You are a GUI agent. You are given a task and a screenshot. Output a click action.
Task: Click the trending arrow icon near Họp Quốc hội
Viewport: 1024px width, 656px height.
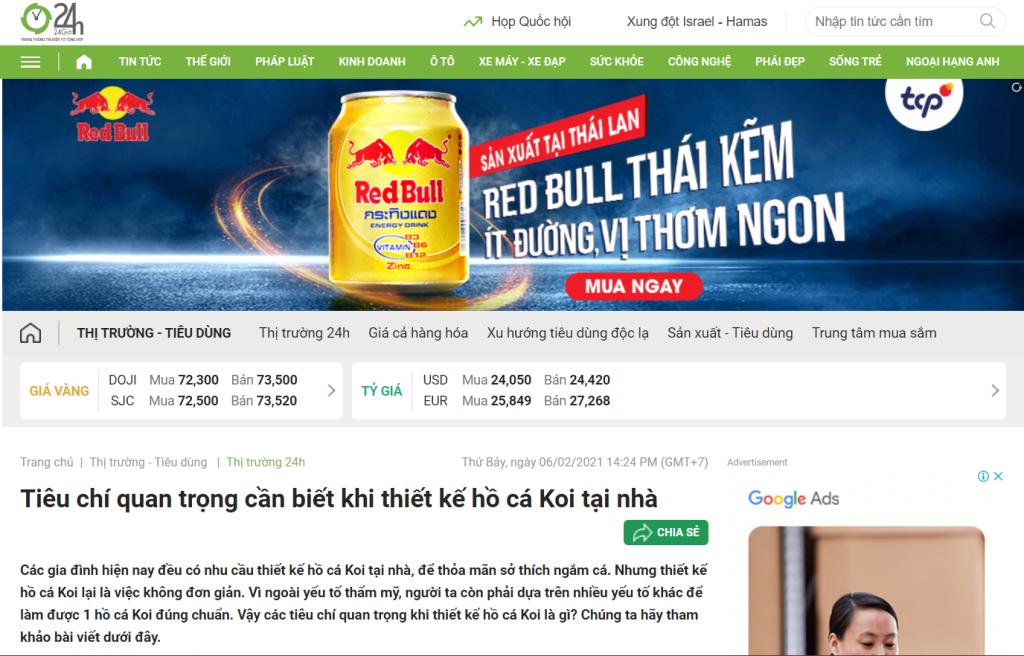tap(473, 22)
